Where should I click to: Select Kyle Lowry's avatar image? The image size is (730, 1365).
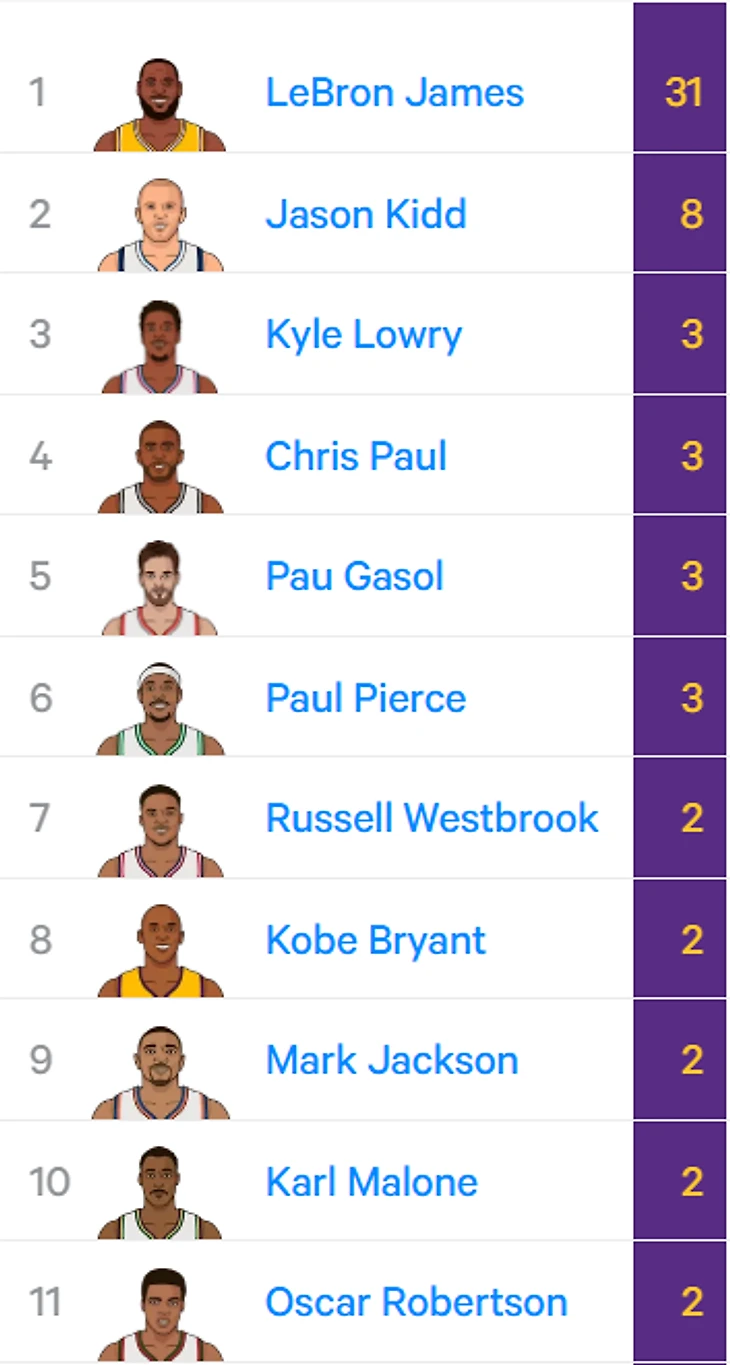pyautogui.click(x=160, y=346)
